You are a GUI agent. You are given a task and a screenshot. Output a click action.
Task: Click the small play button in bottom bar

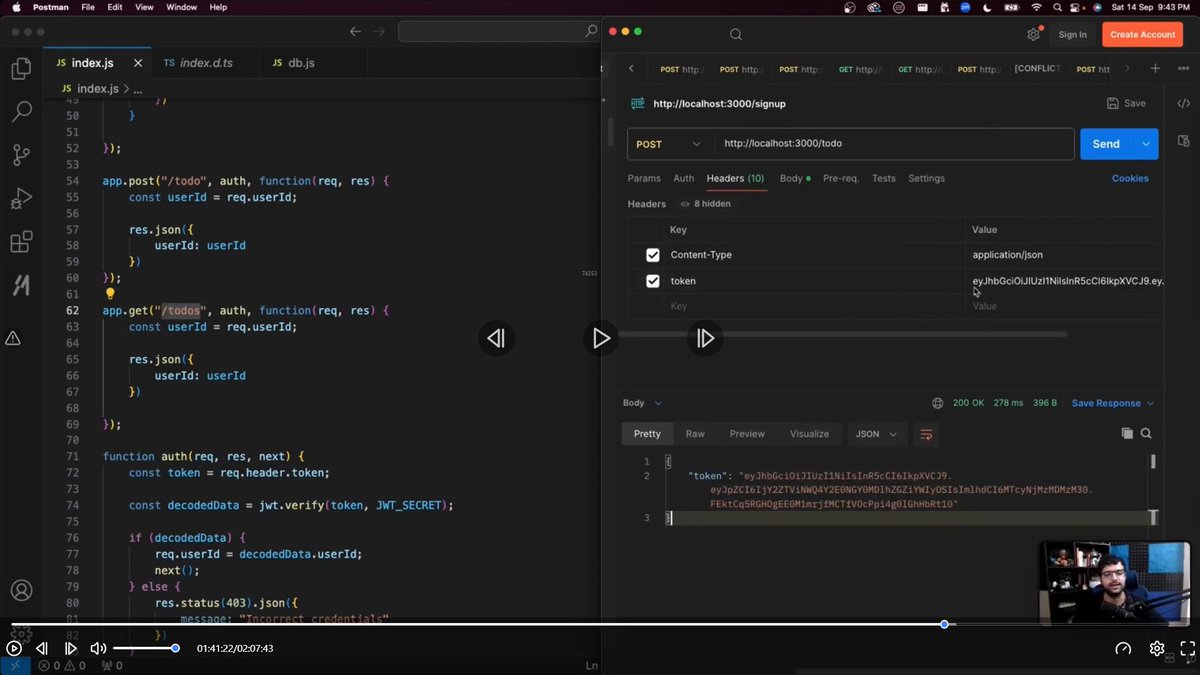(14, 648)
